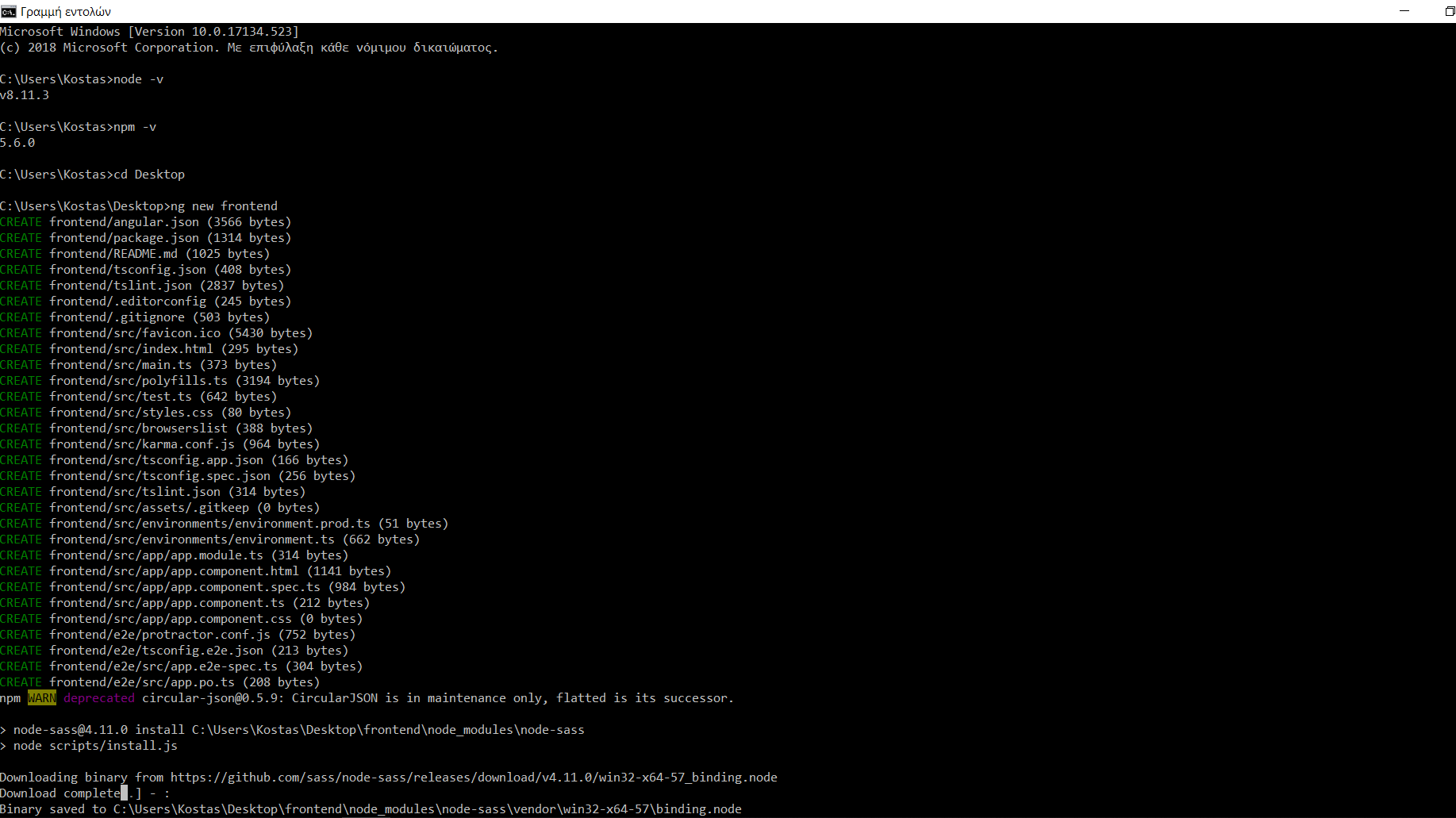Click the 'cd Desktop' command line
This screenshot has height=818, width=1456.
point(92,175)
